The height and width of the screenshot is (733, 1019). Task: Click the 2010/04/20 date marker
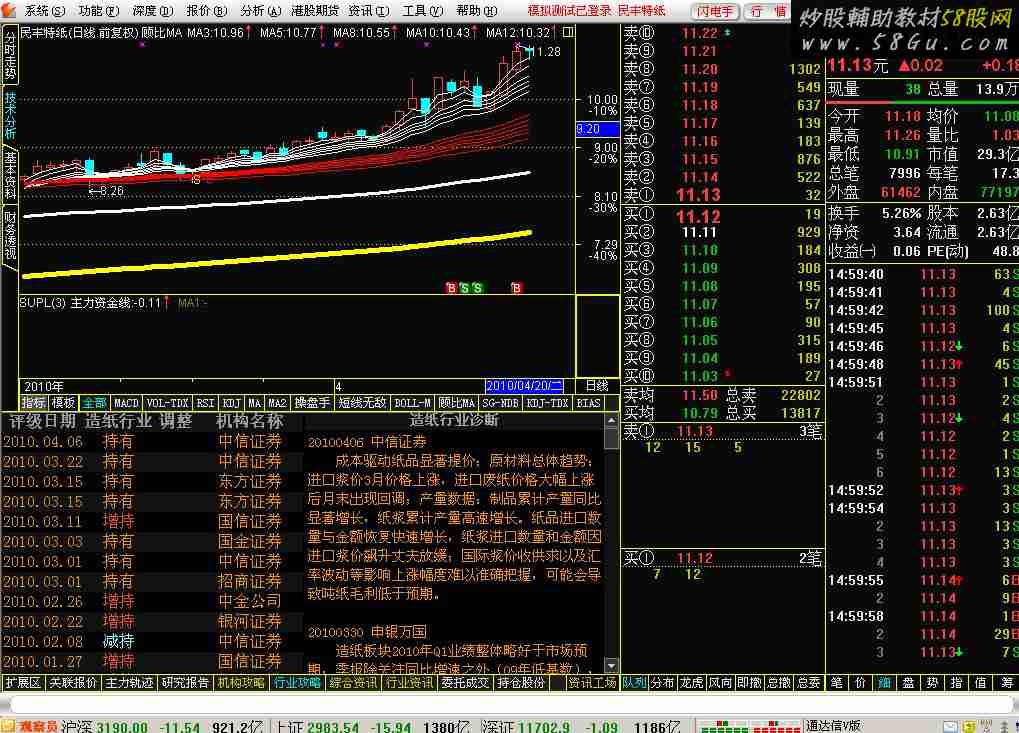pyautogui.click(x=524, y=386)
